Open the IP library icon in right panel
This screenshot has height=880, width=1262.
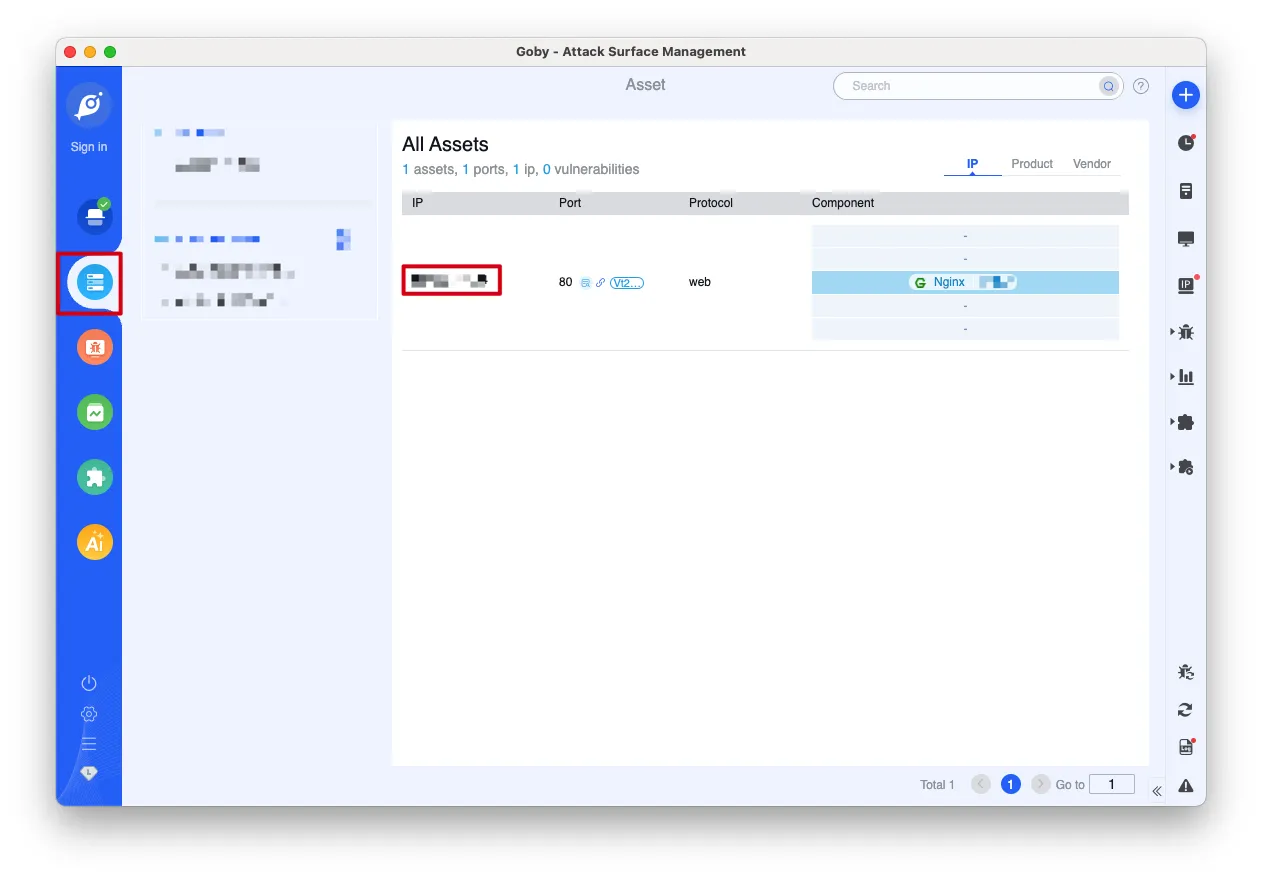tap(1186, 285)
